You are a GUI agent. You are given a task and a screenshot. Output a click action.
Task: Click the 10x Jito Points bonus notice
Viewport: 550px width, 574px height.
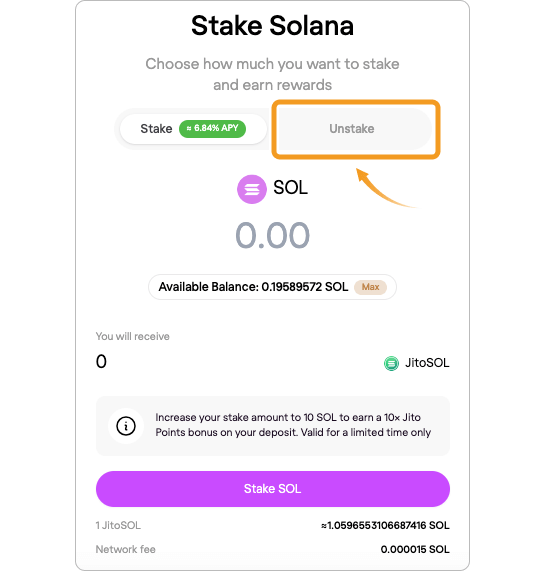pos(273,426)
